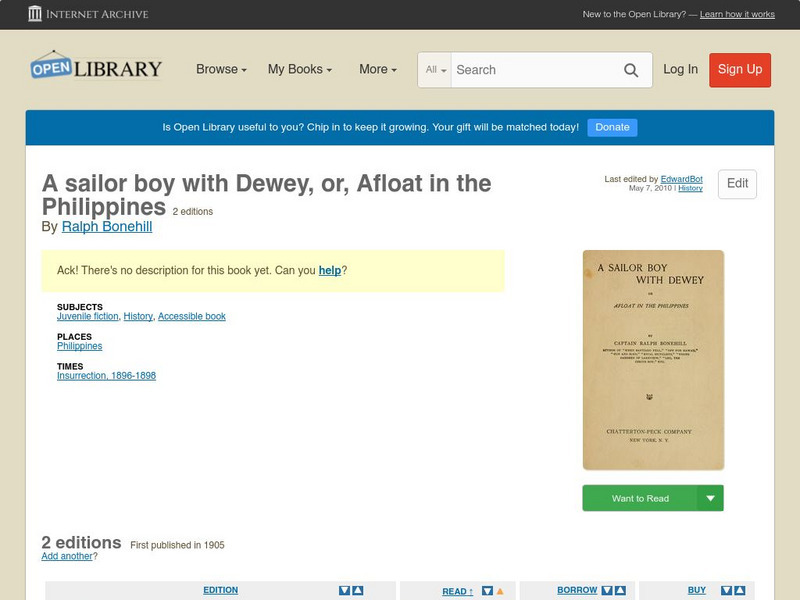Follow the Ralph Bonehill author link

point(106,227)
